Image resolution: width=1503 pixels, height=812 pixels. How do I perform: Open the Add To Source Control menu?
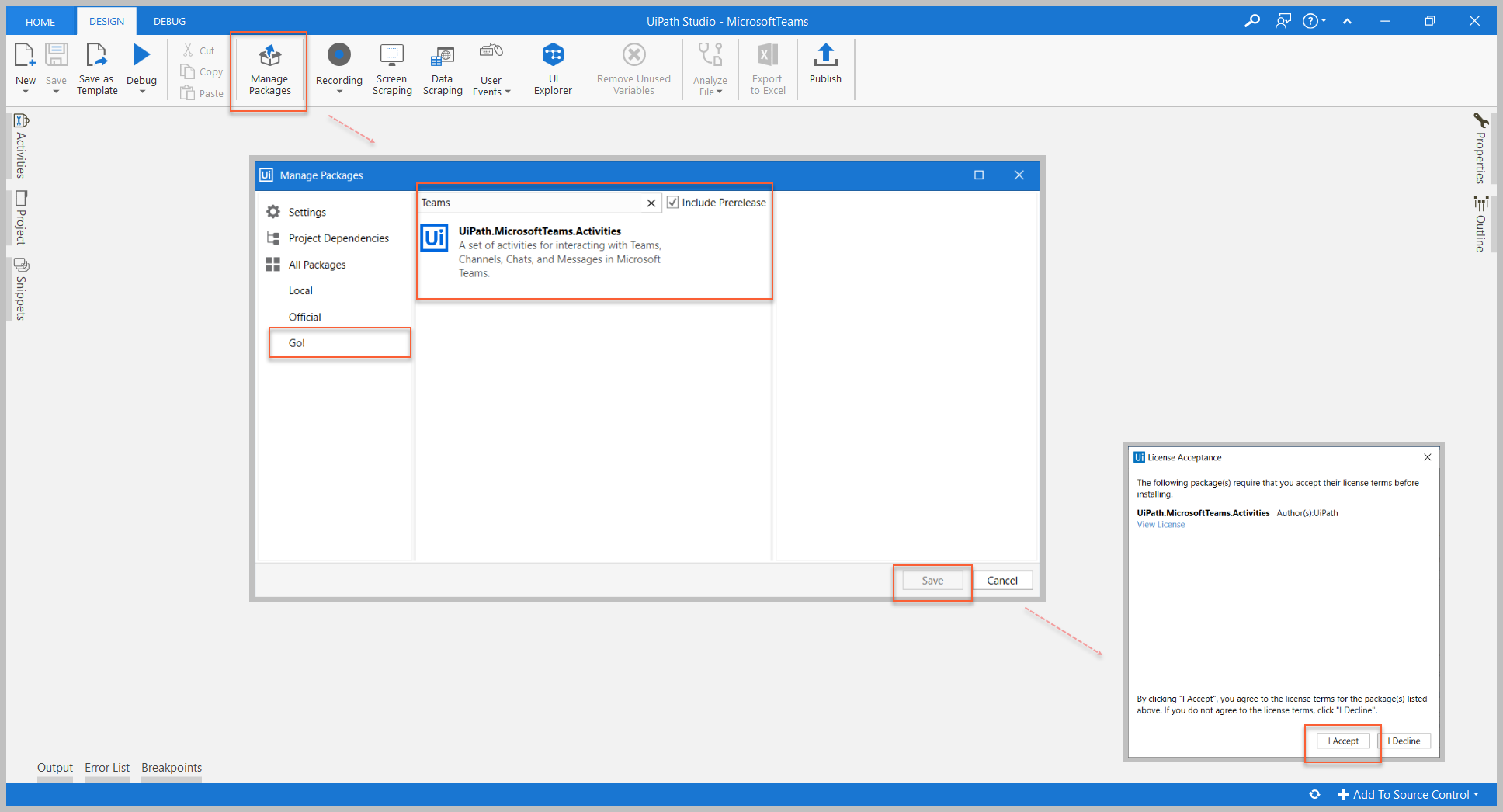point(1408,794)
